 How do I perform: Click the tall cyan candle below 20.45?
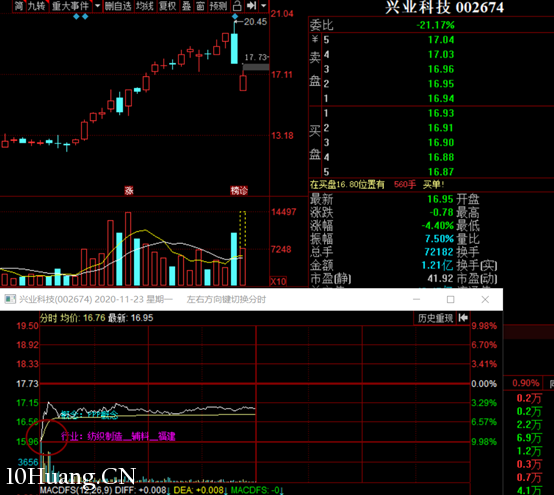(x=234, y=48)
